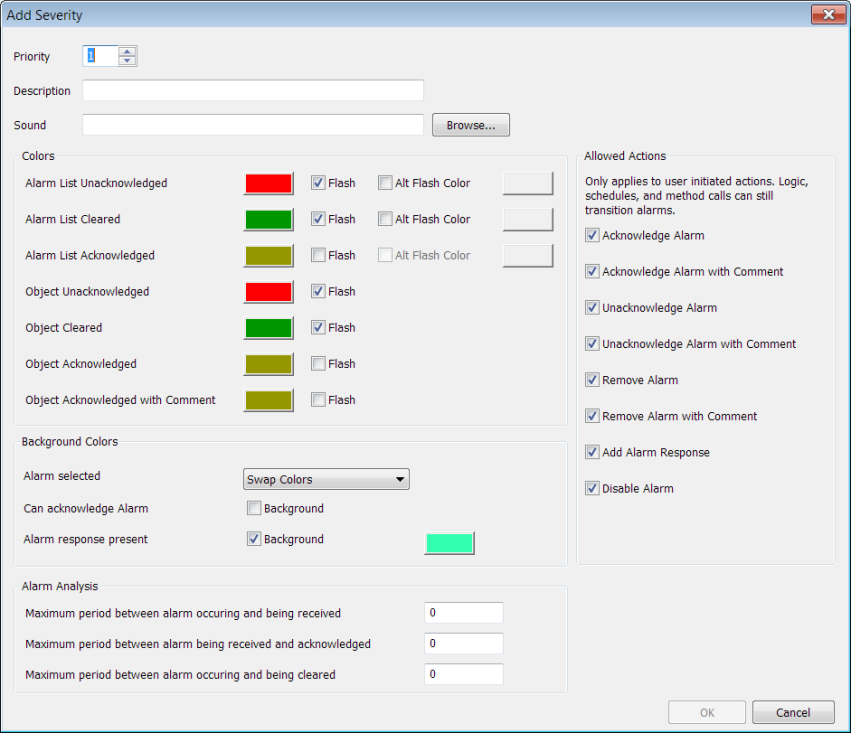
Task: Click the Cancel button
Action: [793, 712]
